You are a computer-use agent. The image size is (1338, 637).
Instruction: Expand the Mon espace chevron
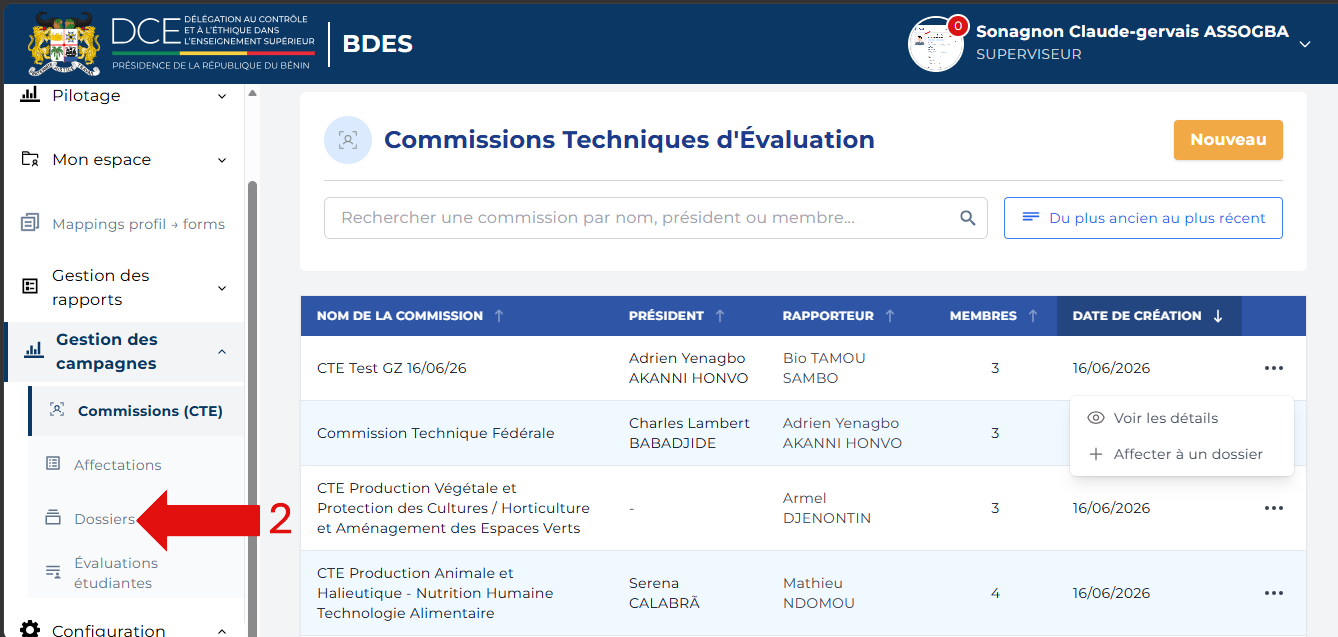click(222, 160)
